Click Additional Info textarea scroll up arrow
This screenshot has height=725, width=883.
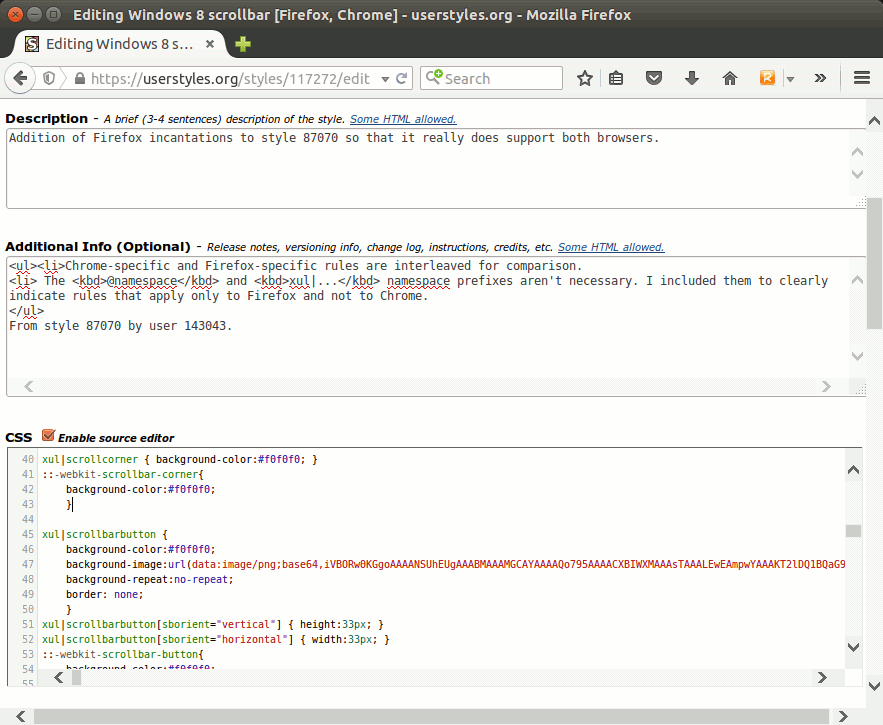pos(858,279)
